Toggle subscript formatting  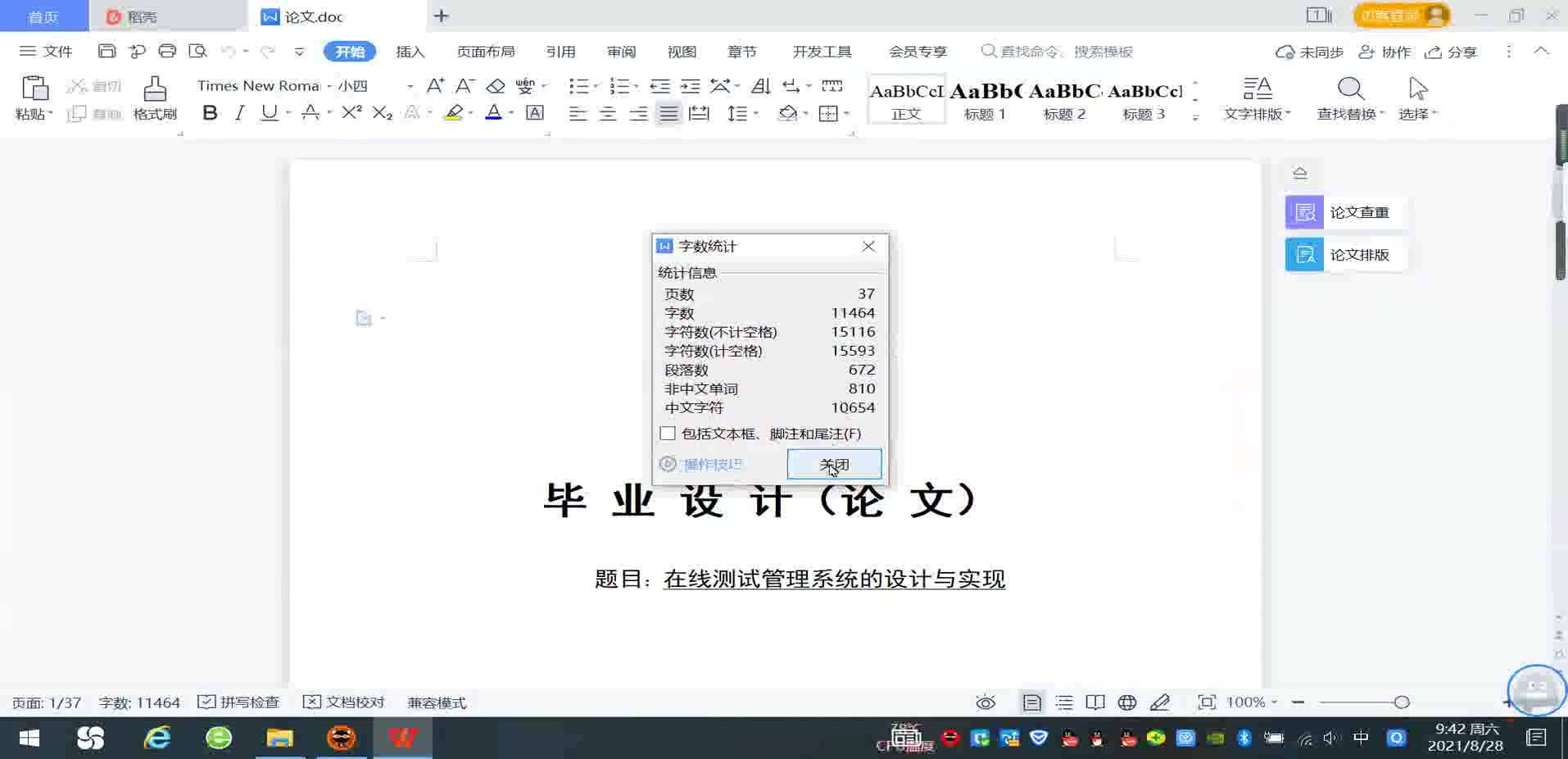tap(383, 113)
